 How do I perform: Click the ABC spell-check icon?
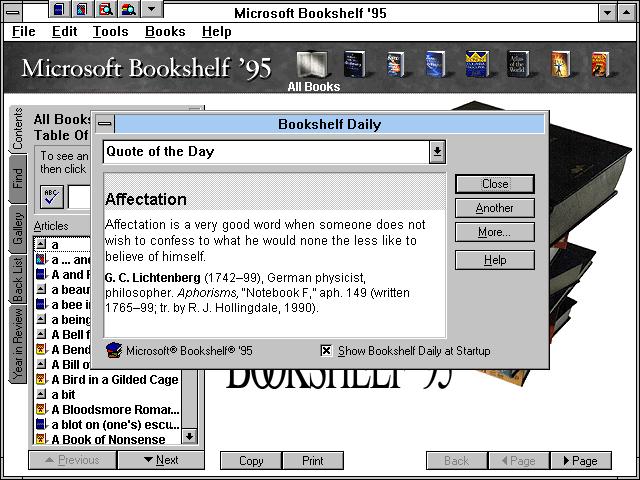point(52,197)
